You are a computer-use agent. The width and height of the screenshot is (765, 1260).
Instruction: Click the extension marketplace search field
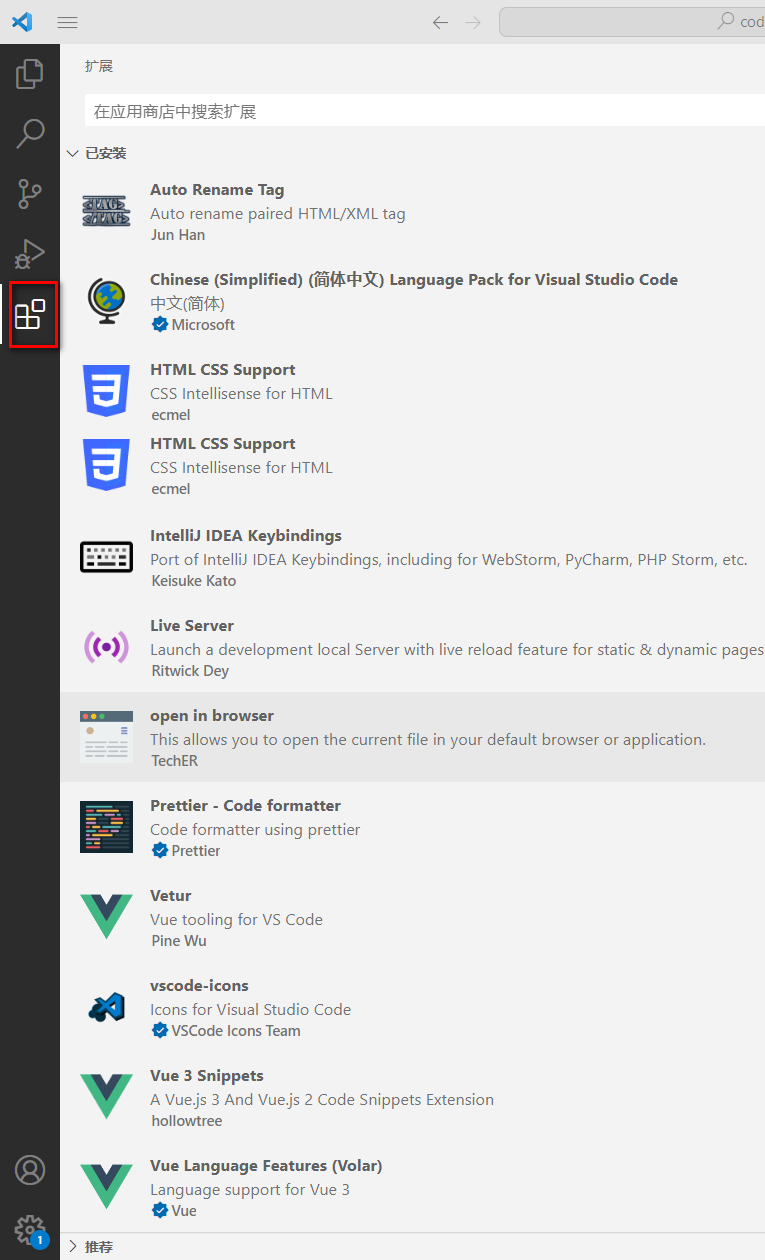(x=420, y=111)
